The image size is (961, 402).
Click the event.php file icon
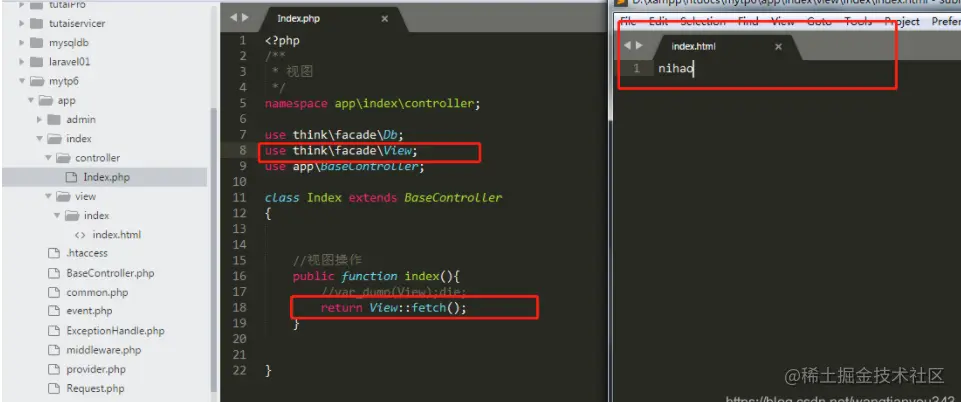(53, 311)
